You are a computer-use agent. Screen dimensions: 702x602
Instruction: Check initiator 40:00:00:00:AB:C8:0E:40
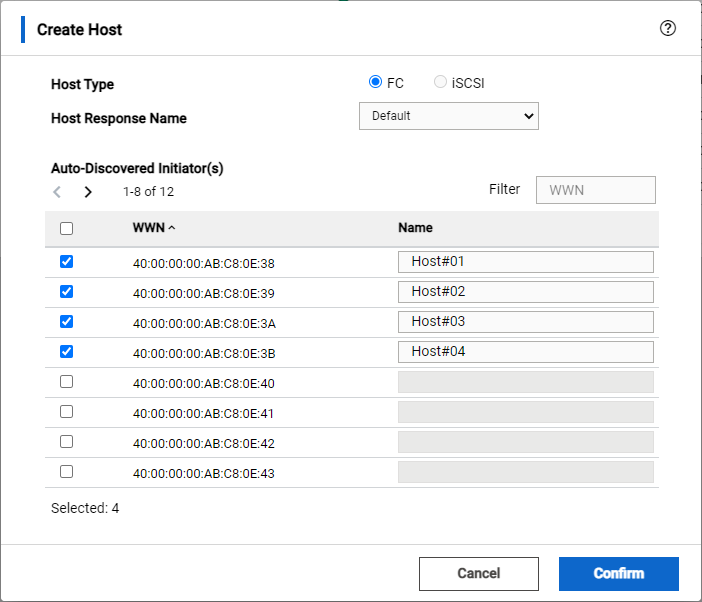pyautogui.click(x=67, y=382)
